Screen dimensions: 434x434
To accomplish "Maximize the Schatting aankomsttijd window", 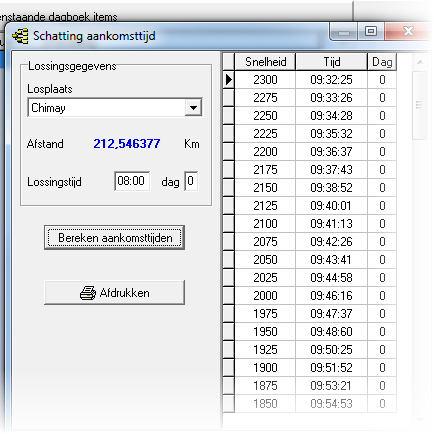I will pos(371,31).
